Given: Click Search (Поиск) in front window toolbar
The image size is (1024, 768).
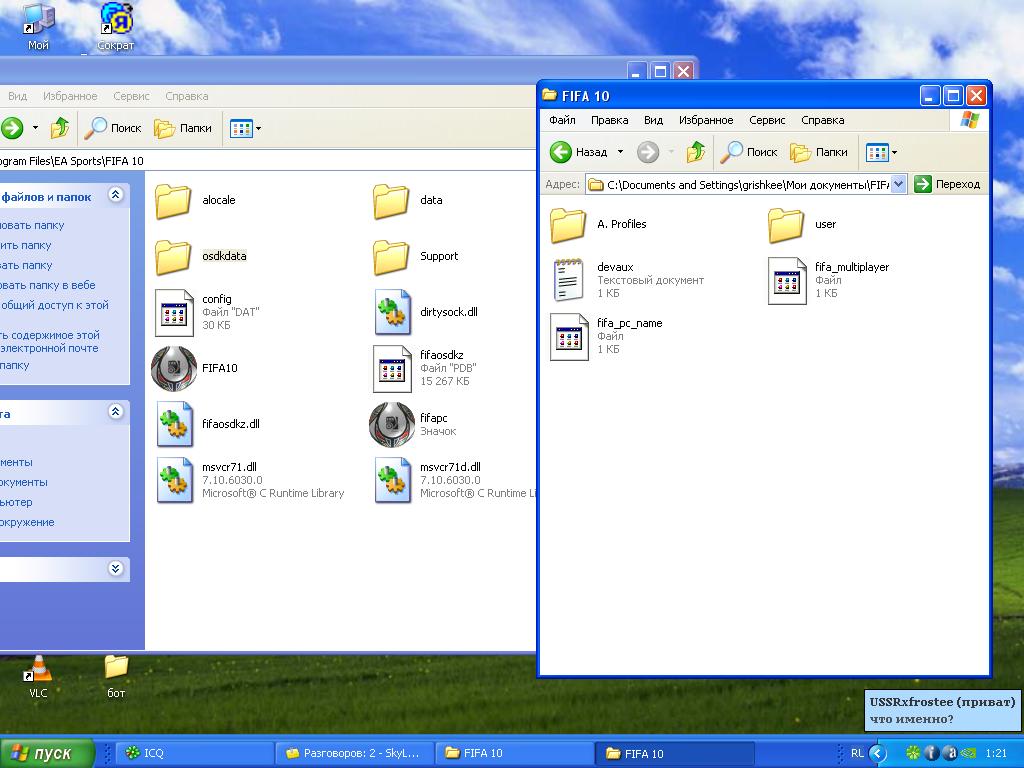Looking at the screenshot, I should pos(749,152).
